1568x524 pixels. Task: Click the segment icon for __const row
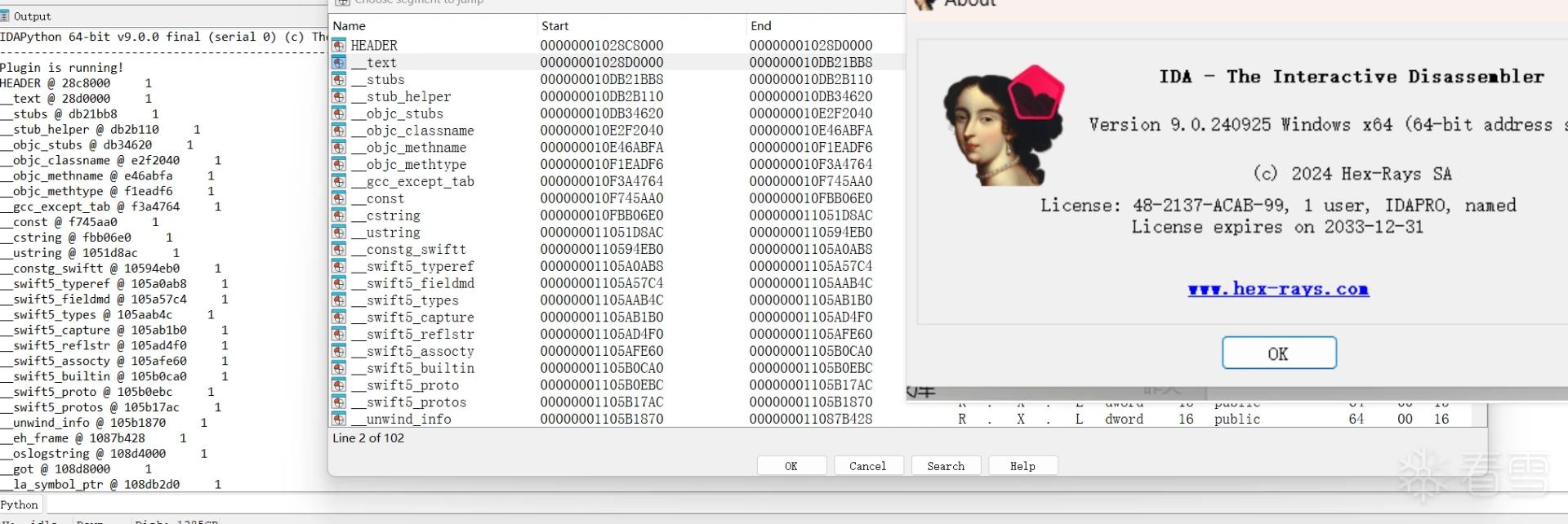[338, 198]
